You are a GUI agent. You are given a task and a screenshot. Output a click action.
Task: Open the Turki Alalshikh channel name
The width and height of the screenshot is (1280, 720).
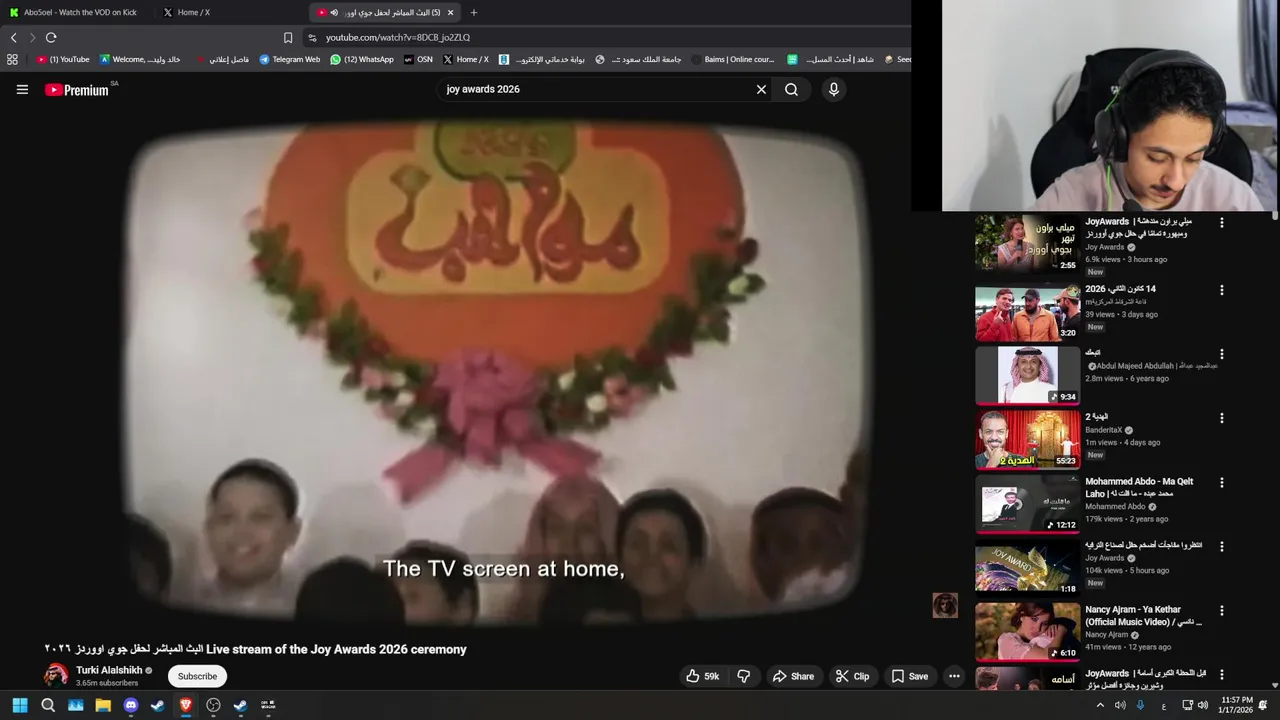pos(109,670)
